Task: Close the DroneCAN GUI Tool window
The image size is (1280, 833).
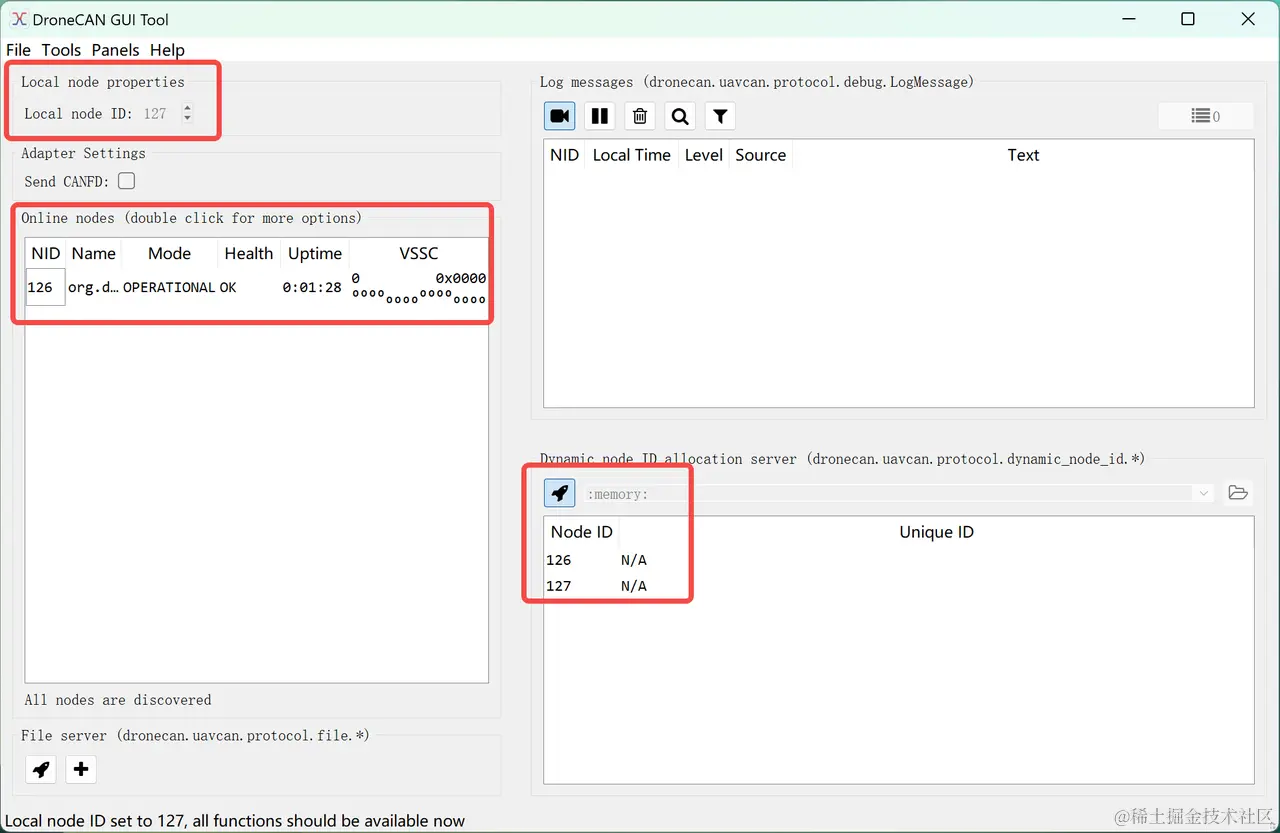Action: (1248, 19)
